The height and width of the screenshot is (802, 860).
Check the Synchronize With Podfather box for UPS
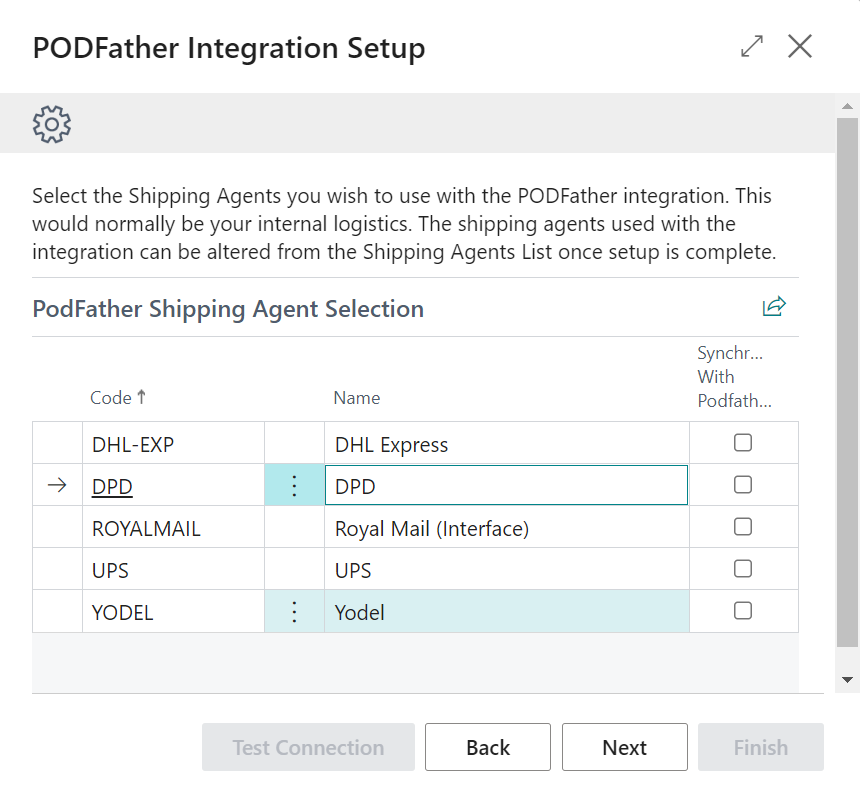743,568
